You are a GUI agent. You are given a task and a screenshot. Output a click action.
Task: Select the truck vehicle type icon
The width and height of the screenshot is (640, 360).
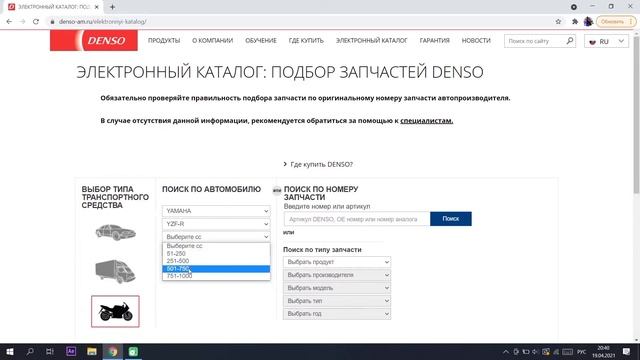click(116, 271)
